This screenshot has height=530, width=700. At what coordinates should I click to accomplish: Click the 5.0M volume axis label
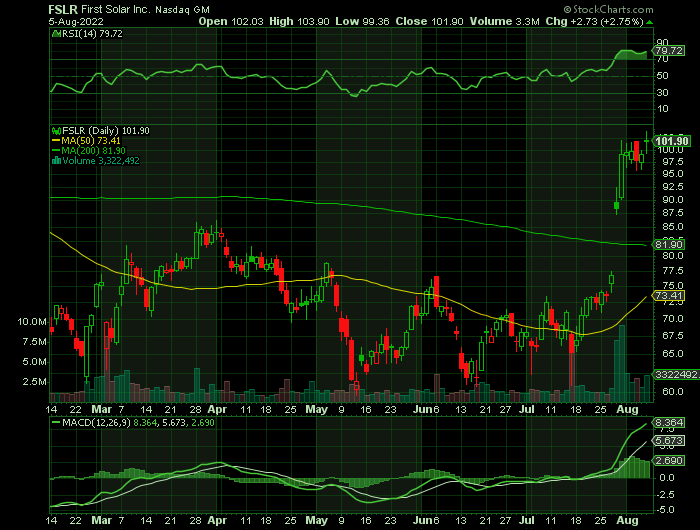click(35, 362)
